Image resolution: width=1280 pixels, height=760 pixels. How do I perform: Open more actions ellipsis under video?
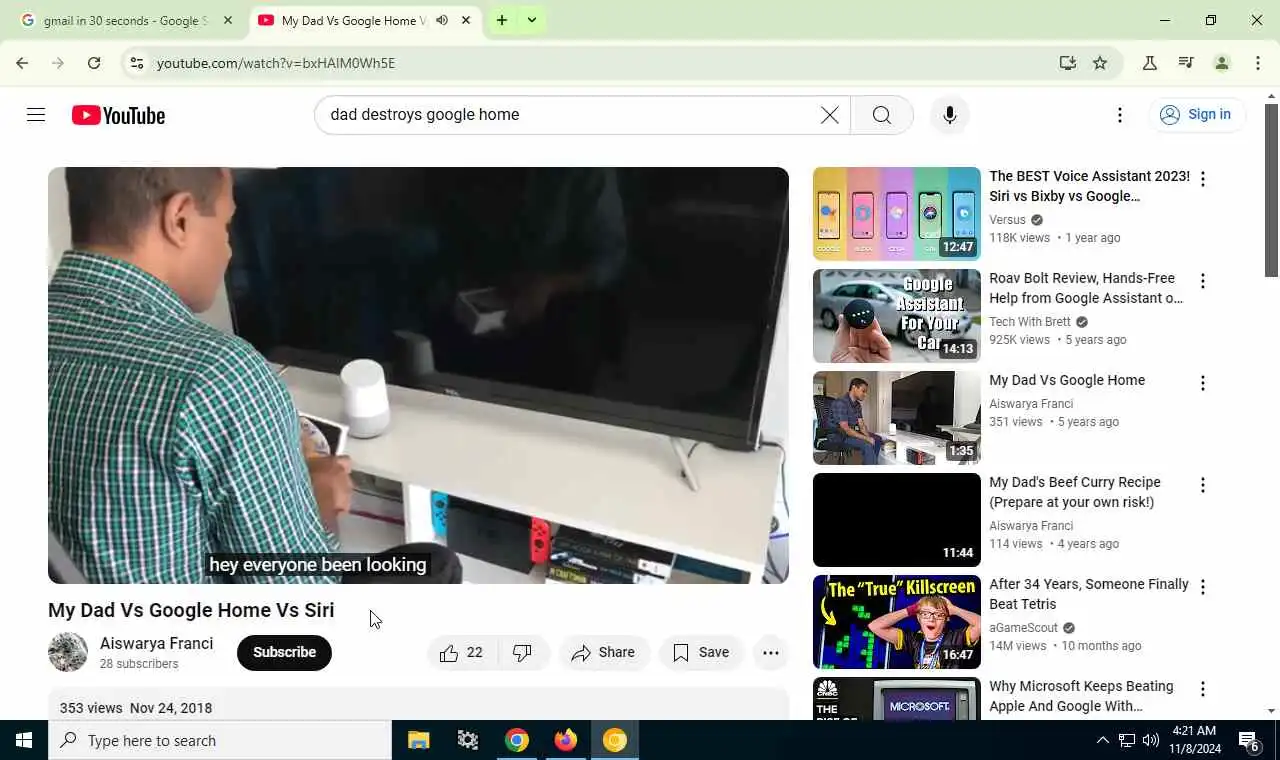771,653
